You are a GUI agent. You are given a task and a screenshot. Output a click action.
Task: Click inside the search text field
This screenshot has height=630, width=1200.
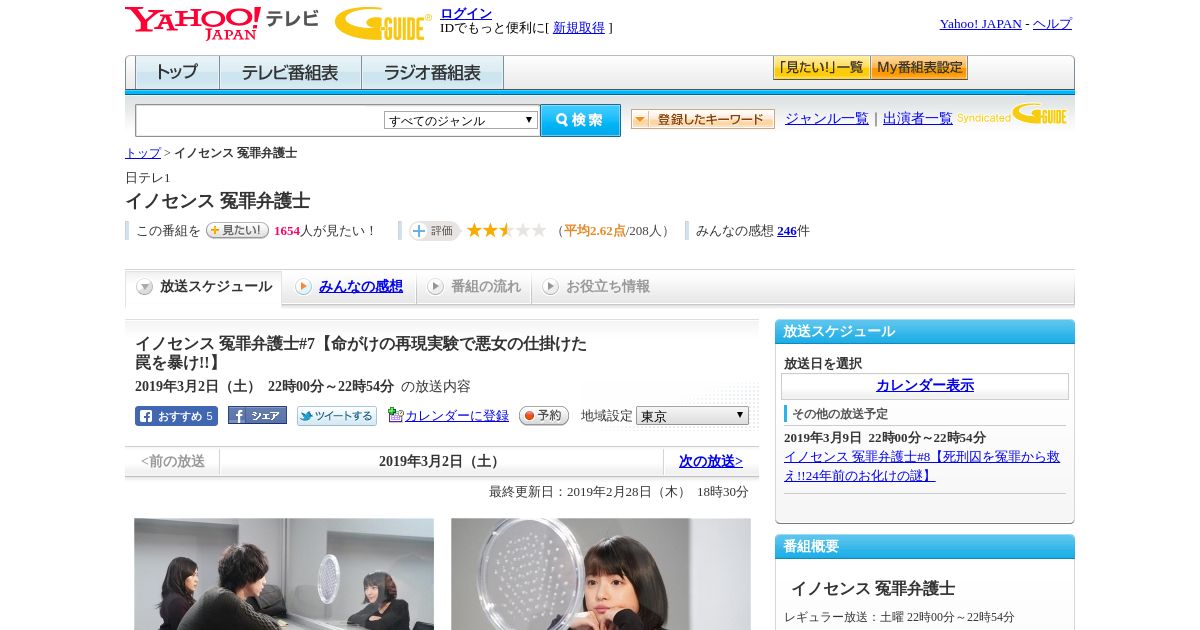pos(260,121)
